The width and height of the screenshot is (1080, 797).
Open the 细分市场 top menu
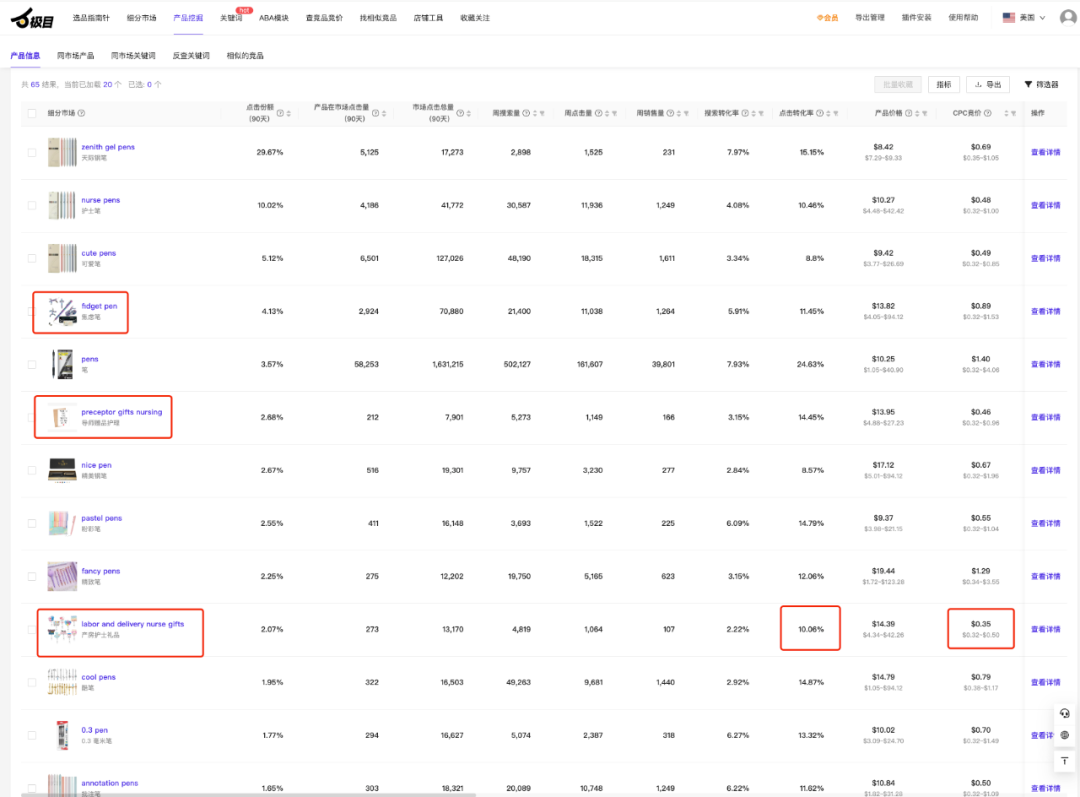[x=142, y=18]
